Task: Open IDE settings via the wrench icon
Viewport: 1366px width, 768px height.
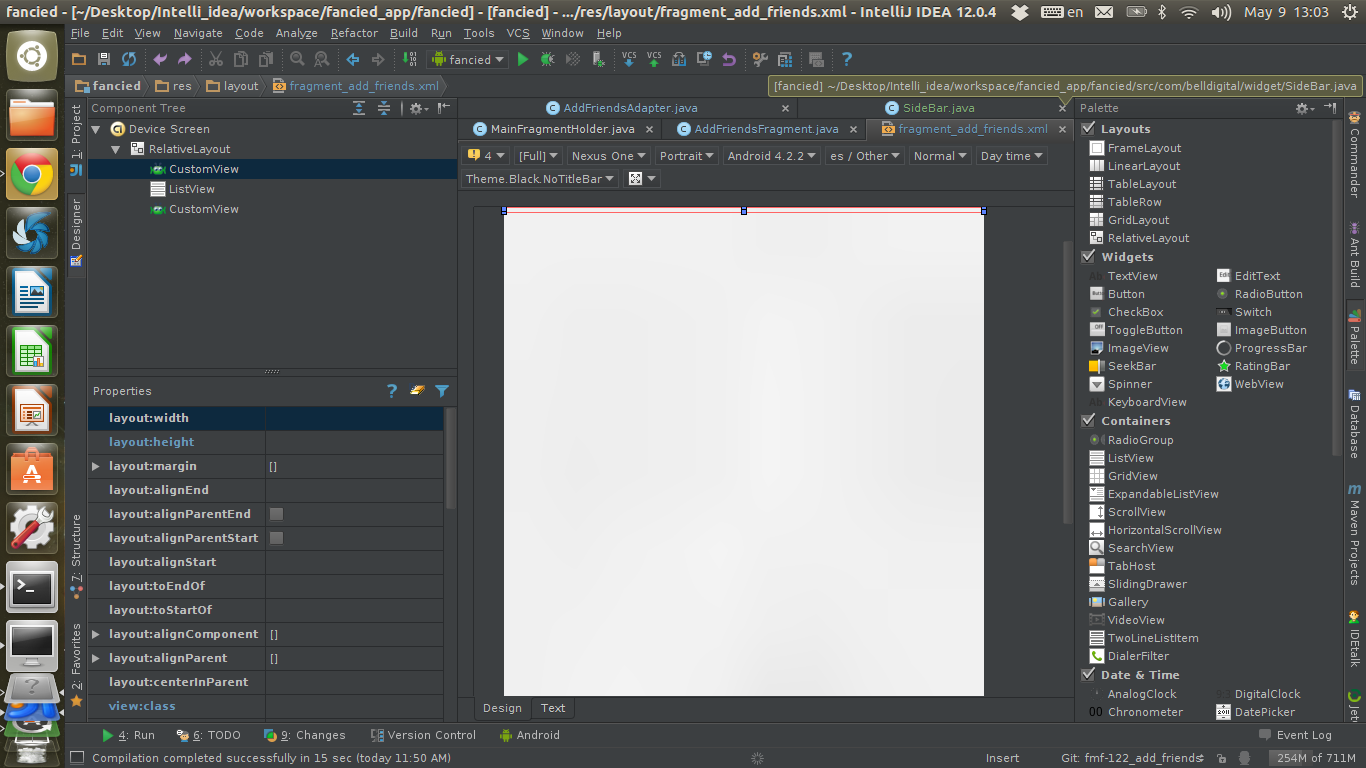Action: coord(760,59)
